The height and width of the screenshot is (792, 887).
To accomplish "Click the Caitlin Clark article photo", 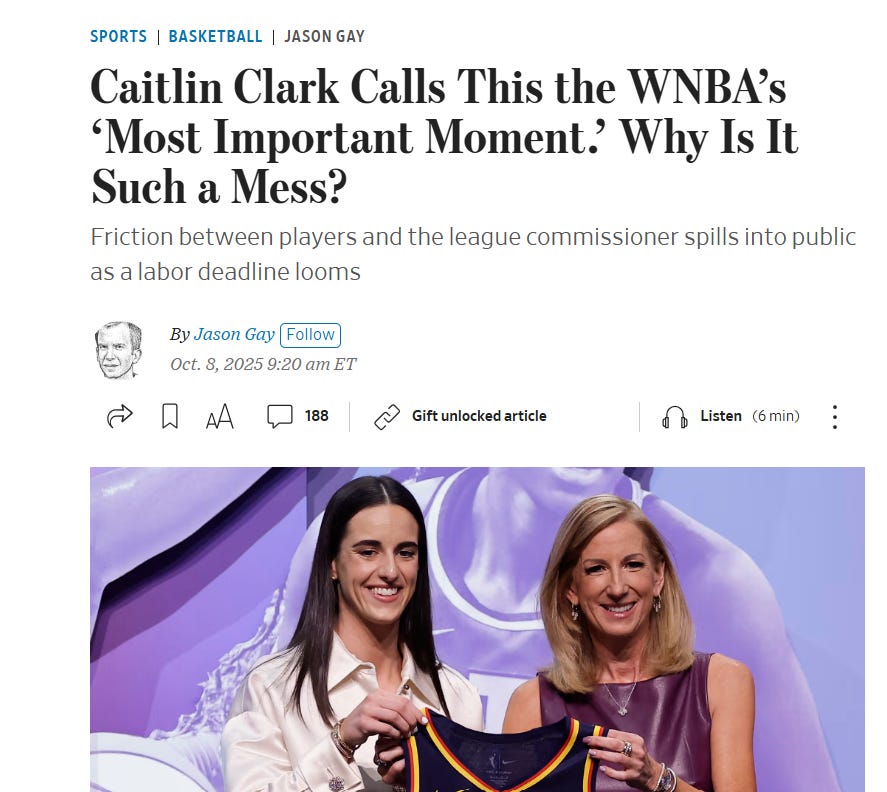I will [477, 629].
